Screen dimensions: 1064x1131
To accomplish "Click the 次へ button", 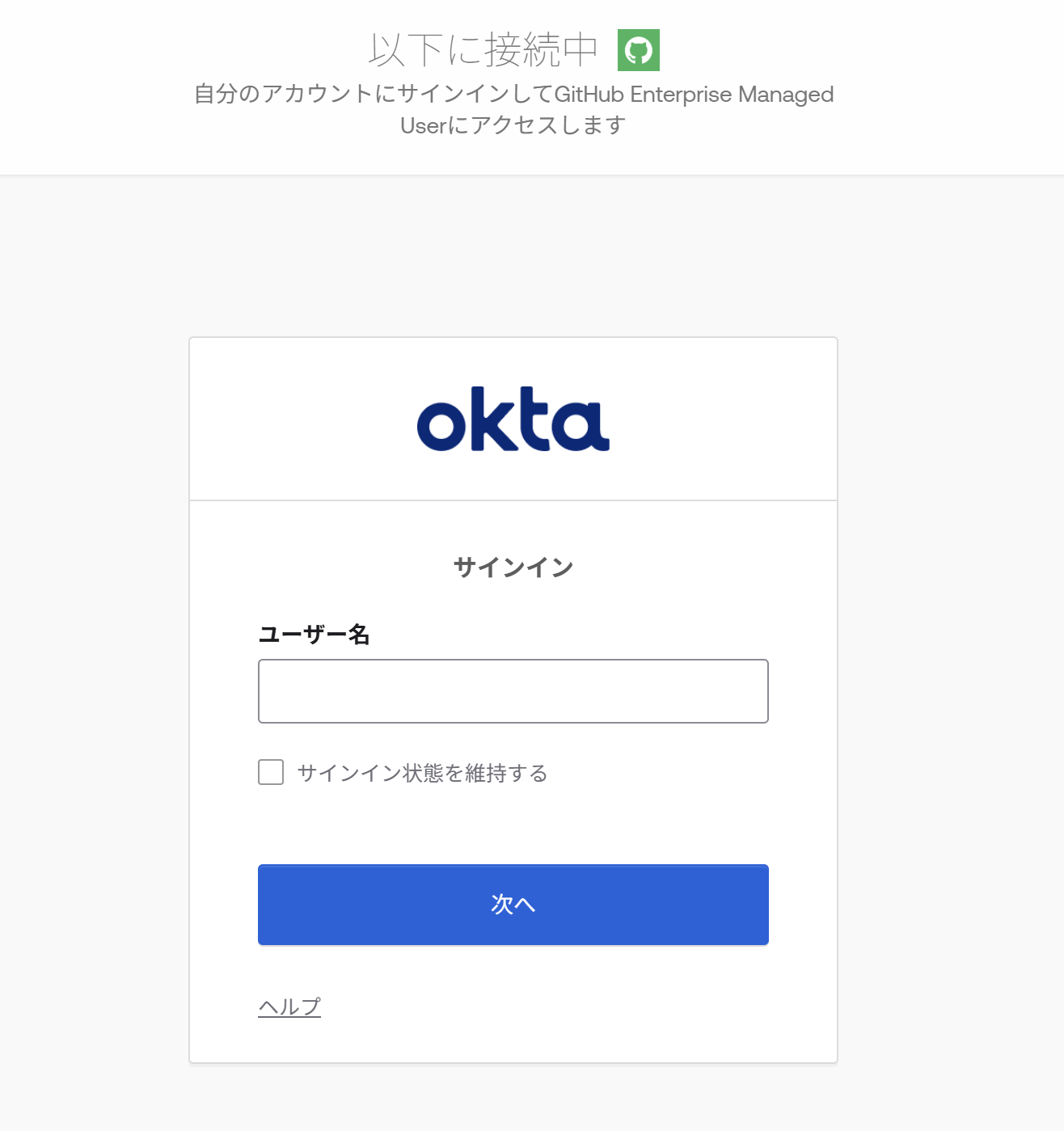I will [513, 905].
